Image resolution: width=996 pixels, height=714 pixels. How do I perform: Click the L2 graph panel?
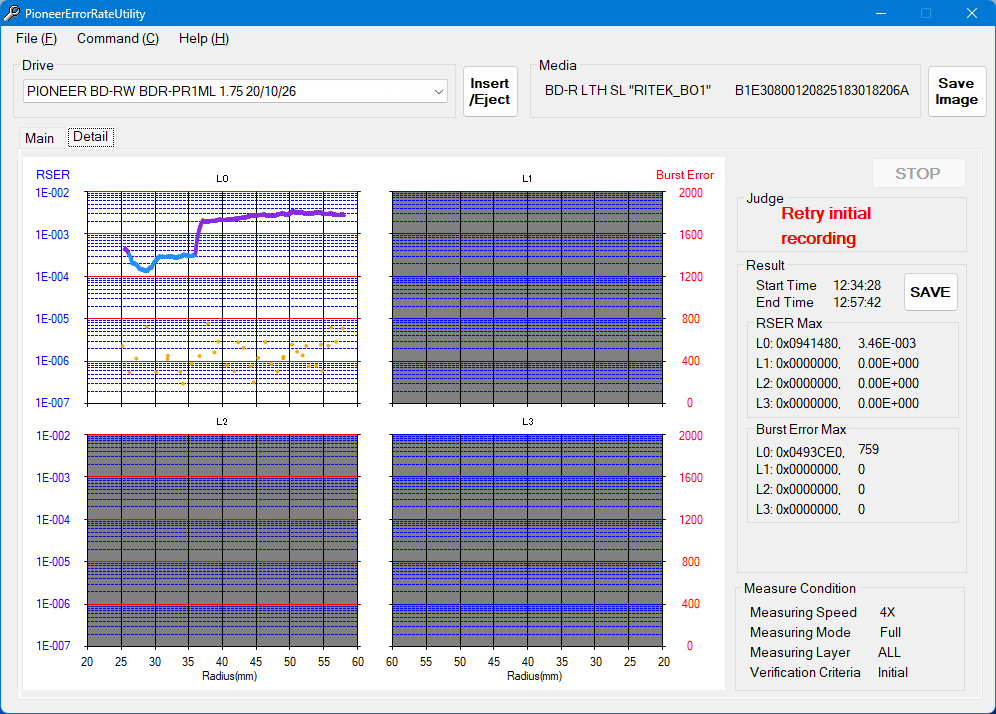coord(222,540)
